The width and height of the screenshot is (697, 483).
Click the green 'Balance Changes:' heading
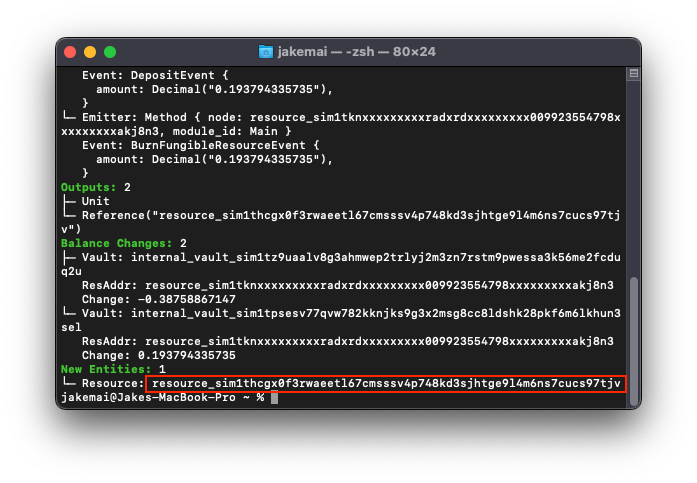tap(115, 243)
